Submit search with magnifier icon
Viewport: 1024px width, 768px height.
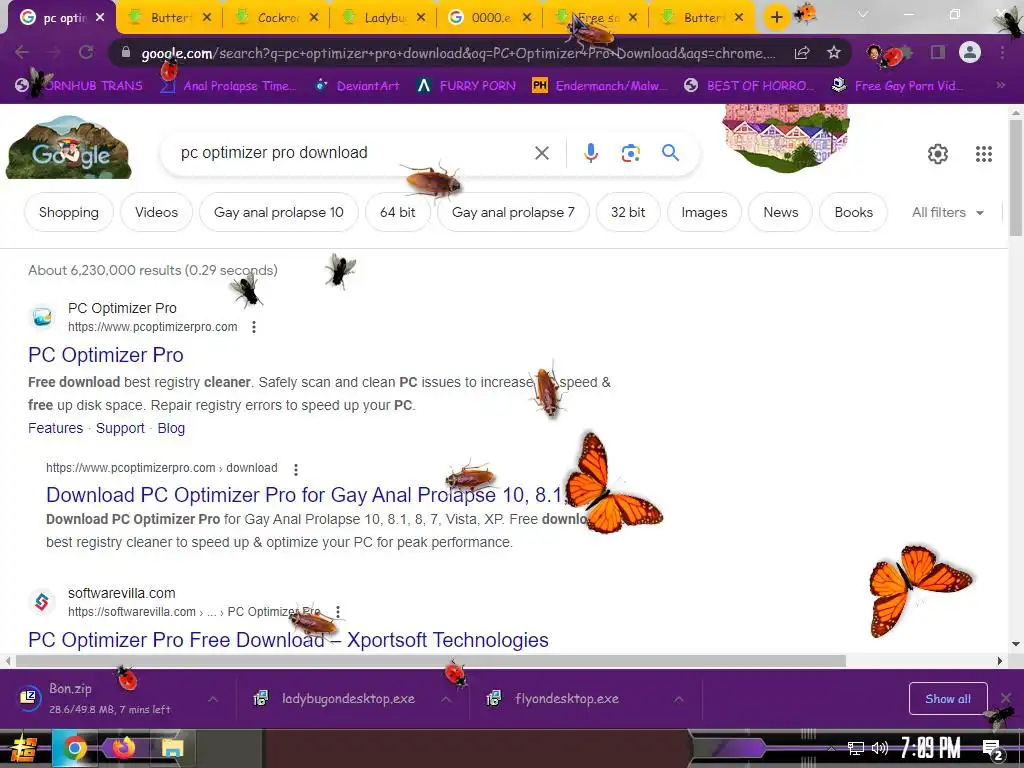tap(670, 153)
